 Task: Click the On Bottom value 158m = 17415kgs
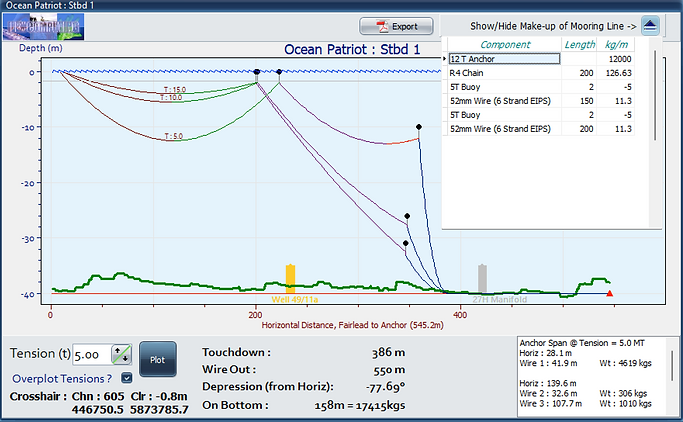[x=359, y=405]
